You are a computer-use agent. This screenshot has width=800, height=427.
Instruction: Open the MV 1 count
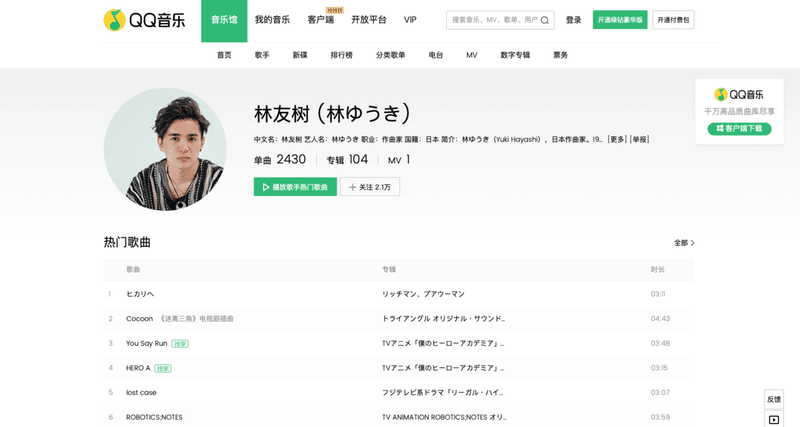coord(399,160)
